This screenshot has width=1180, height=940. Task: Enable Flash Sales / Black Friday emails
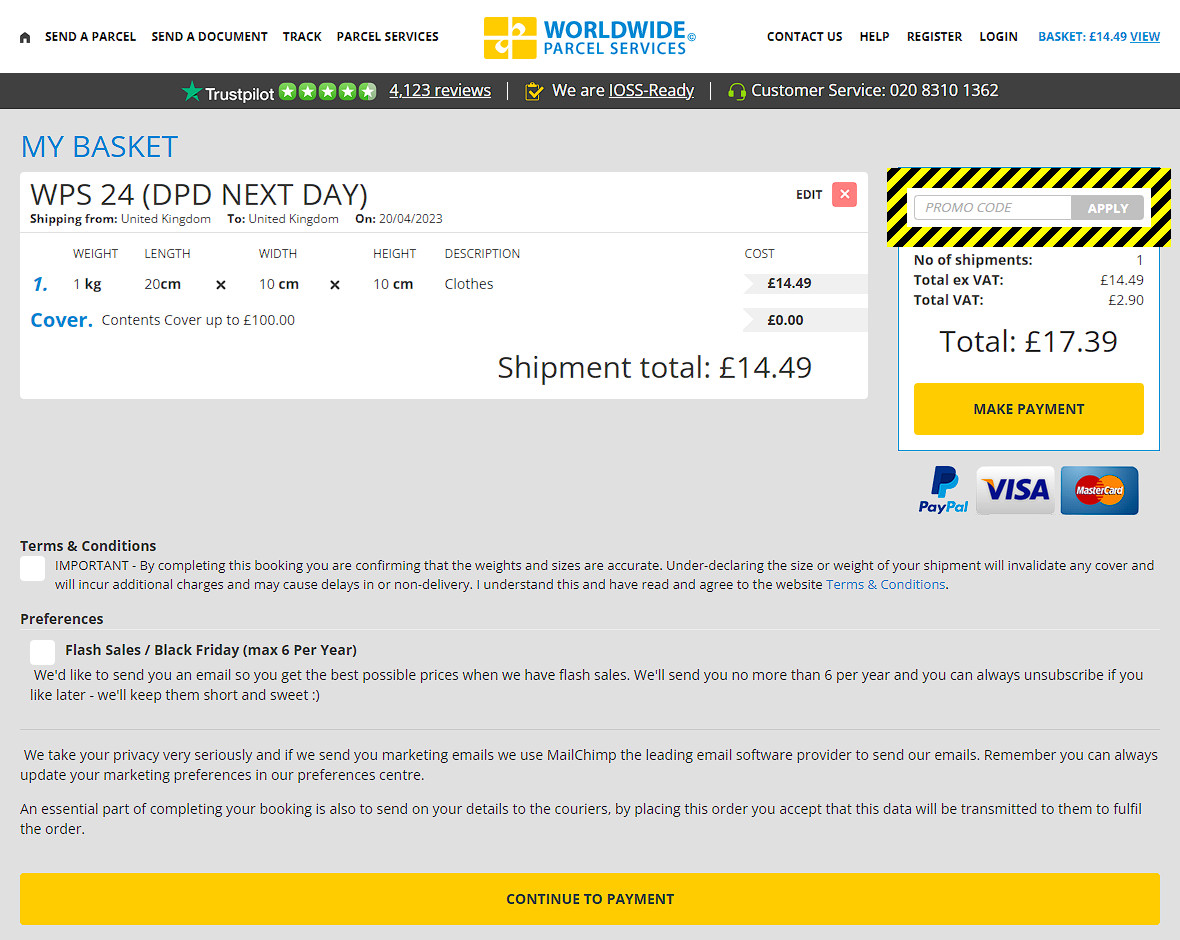(42, 652)
